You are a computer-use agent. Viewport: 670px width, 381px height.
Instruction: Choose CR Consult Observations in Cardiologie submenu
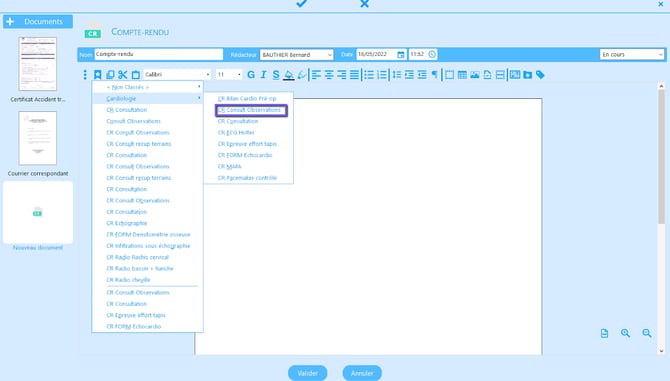251,110
